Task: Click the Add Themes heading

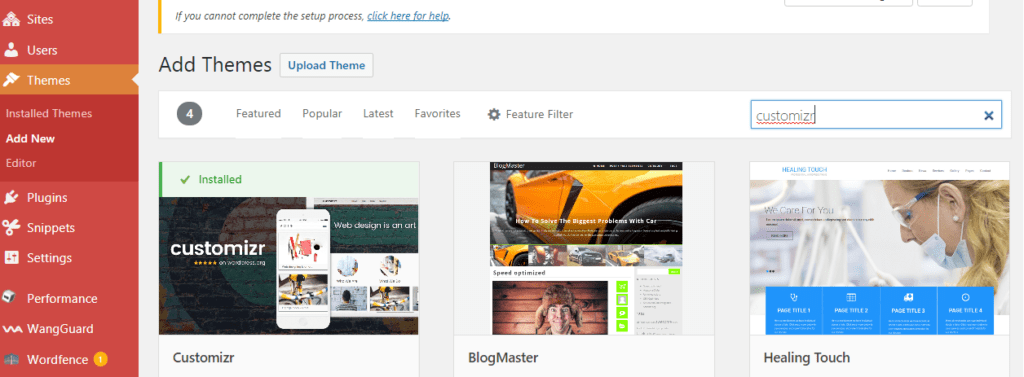Action: [215, 65]
